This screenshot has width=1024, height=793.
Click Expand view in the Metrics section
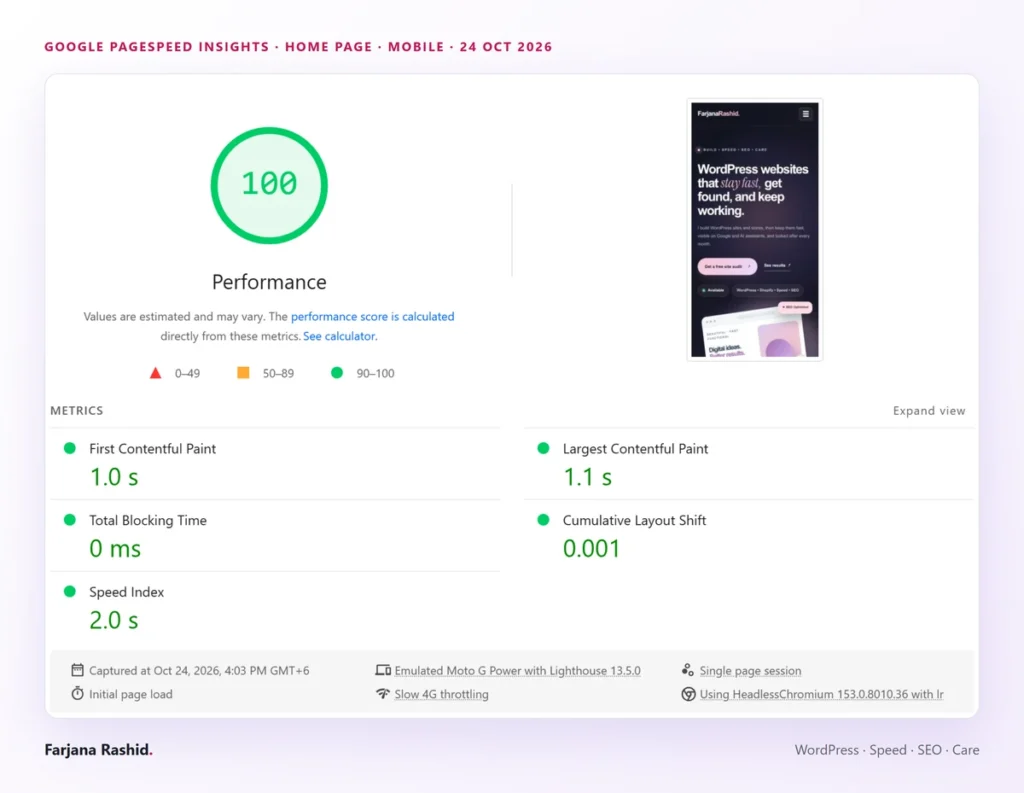coord(929,411)
